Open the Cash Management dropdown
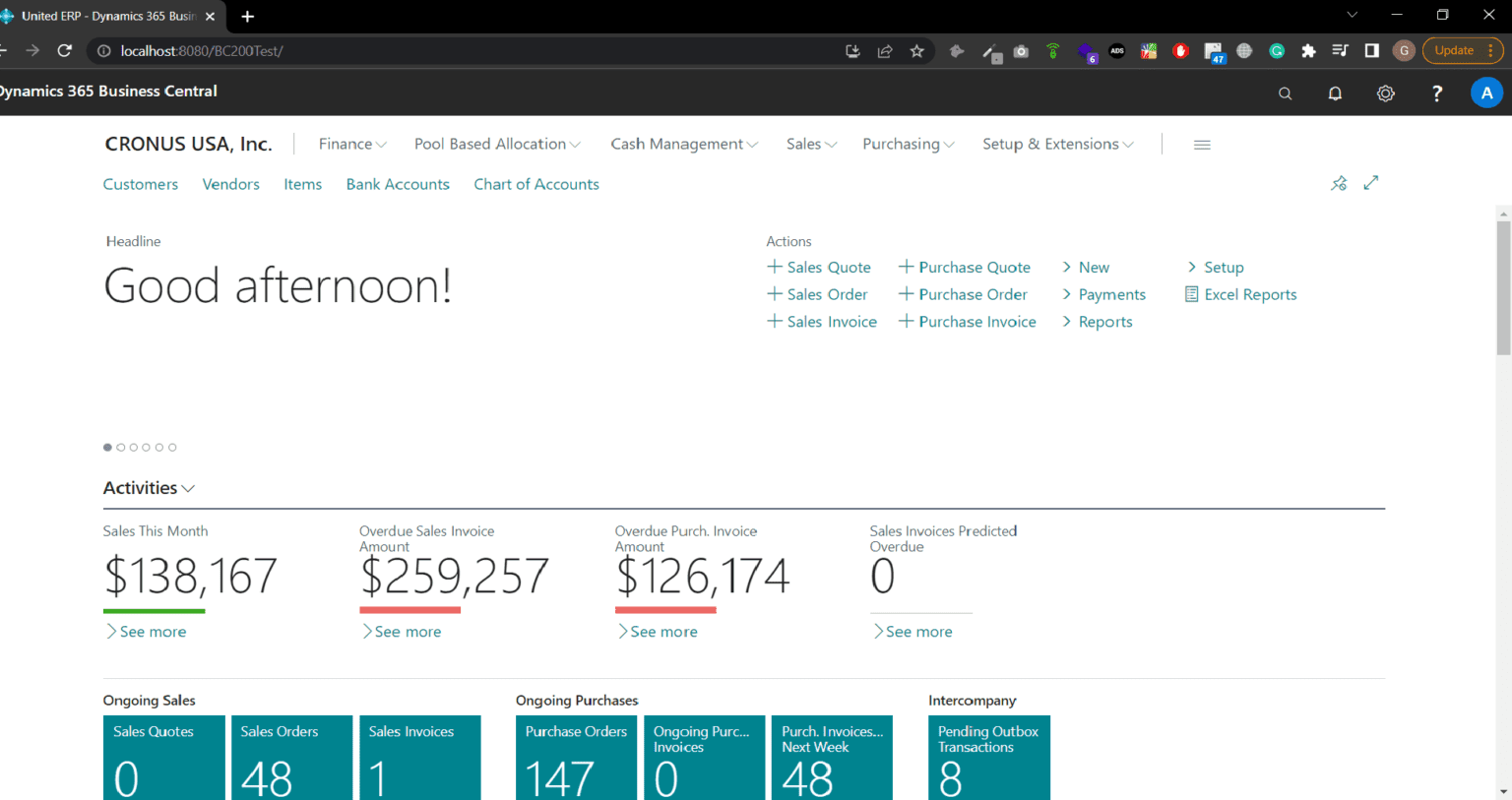The width and height of the screenshot is (1512, 800). 683,145
